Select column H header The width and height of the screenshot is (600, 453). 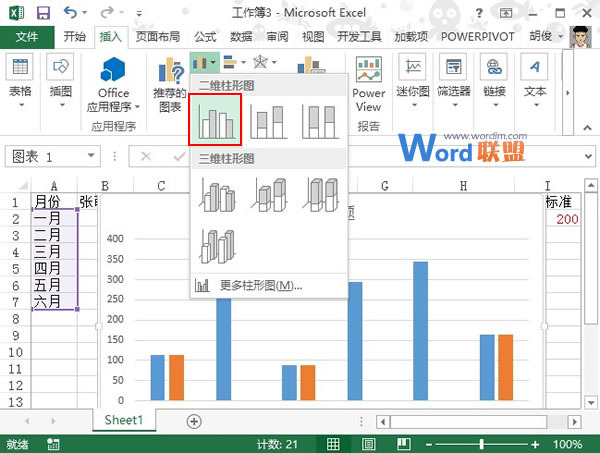[x=463, y=186]
